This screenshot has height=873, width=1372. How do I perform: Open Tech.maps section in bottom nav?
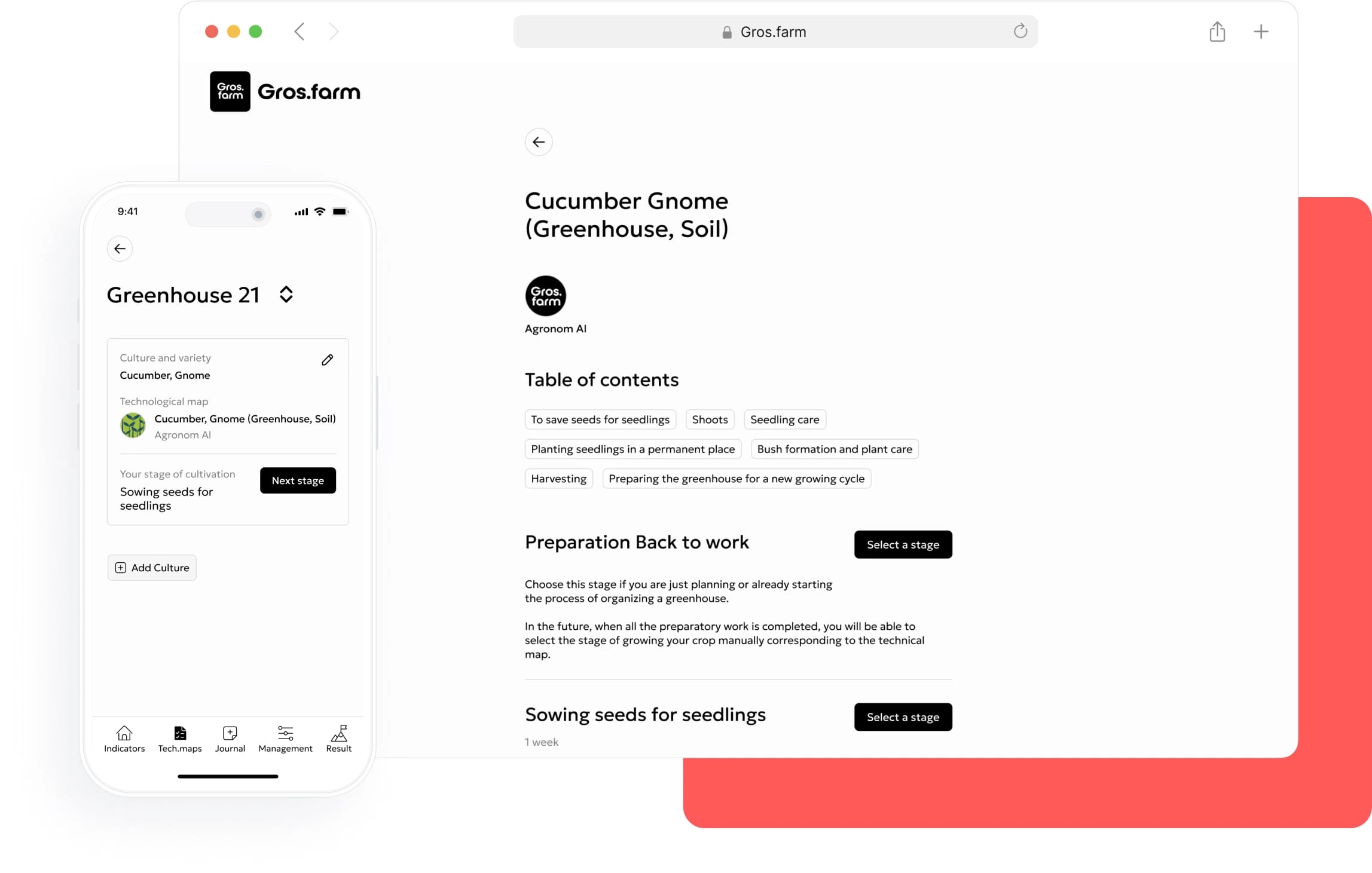point(179,738)
